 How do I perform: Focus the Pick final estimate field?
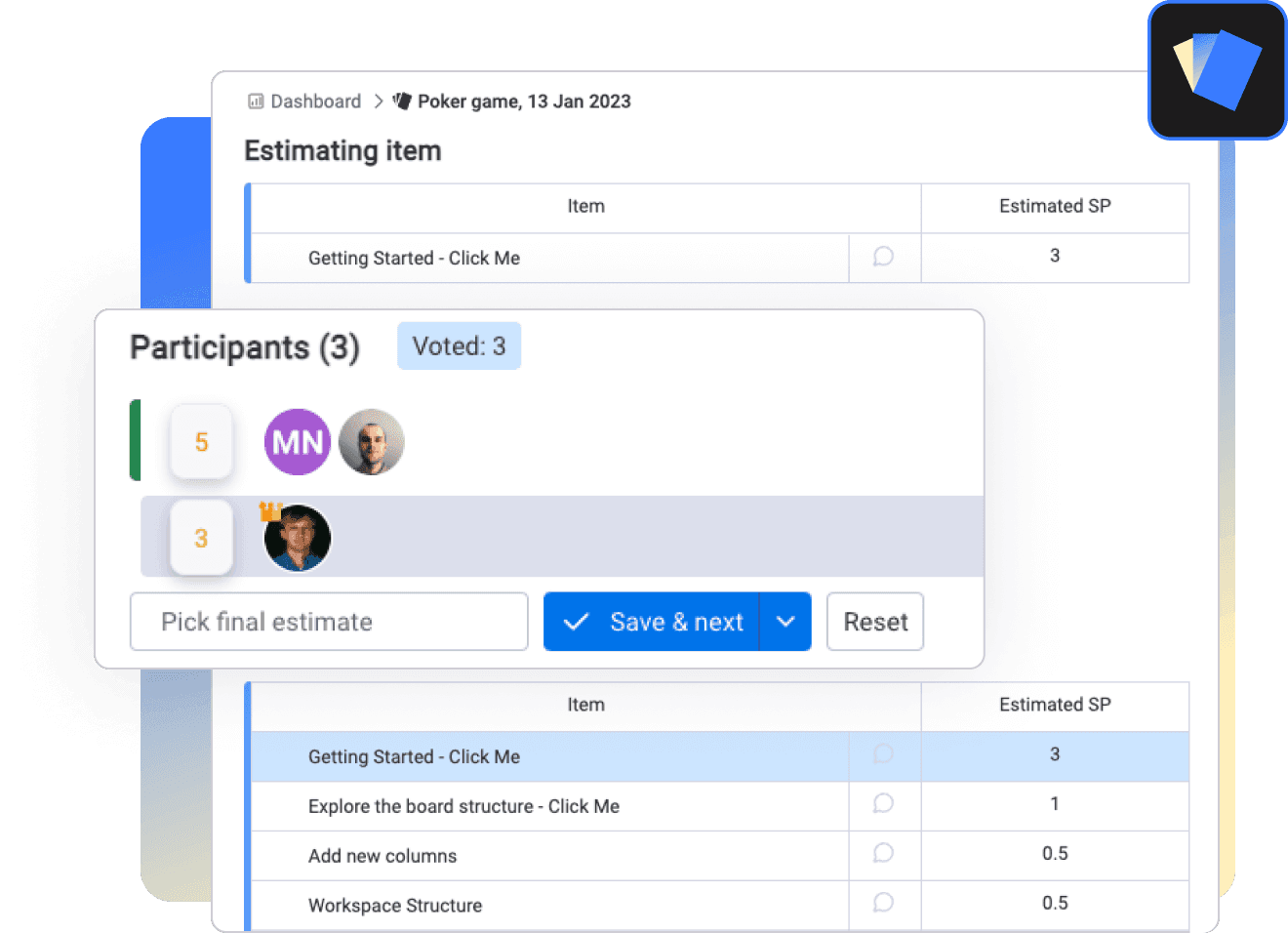click(329, 622)
